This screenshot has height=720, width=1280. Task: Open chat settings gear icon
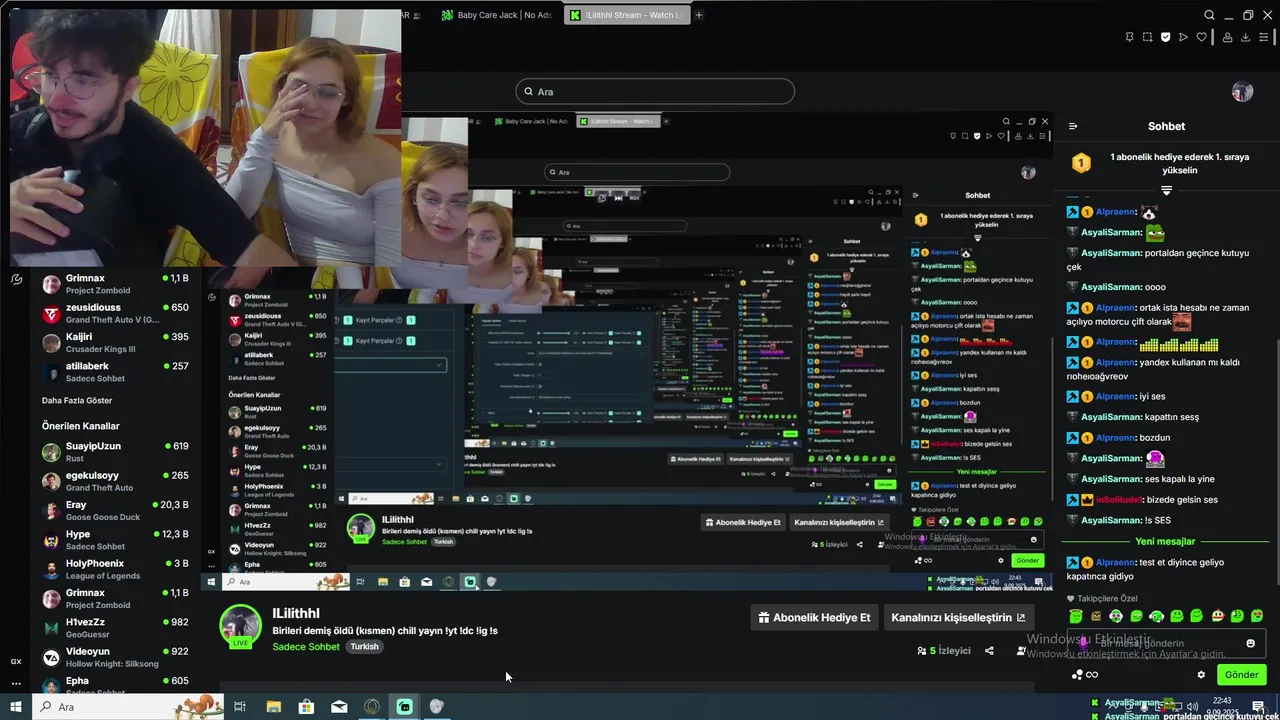pos(1201,675)
